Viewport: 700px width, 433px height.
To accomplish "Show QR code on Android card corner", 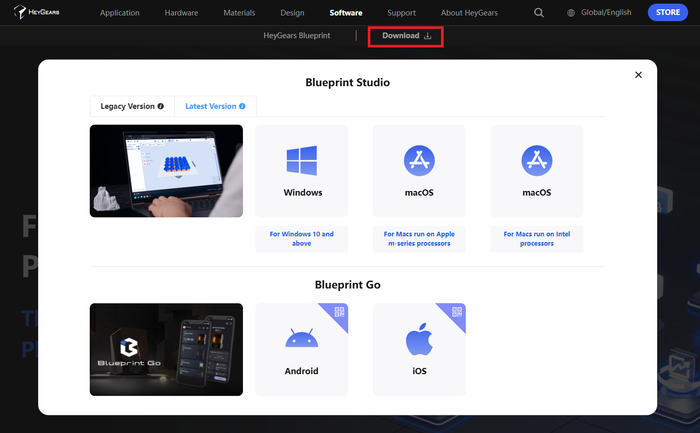I will pos(339,312).
